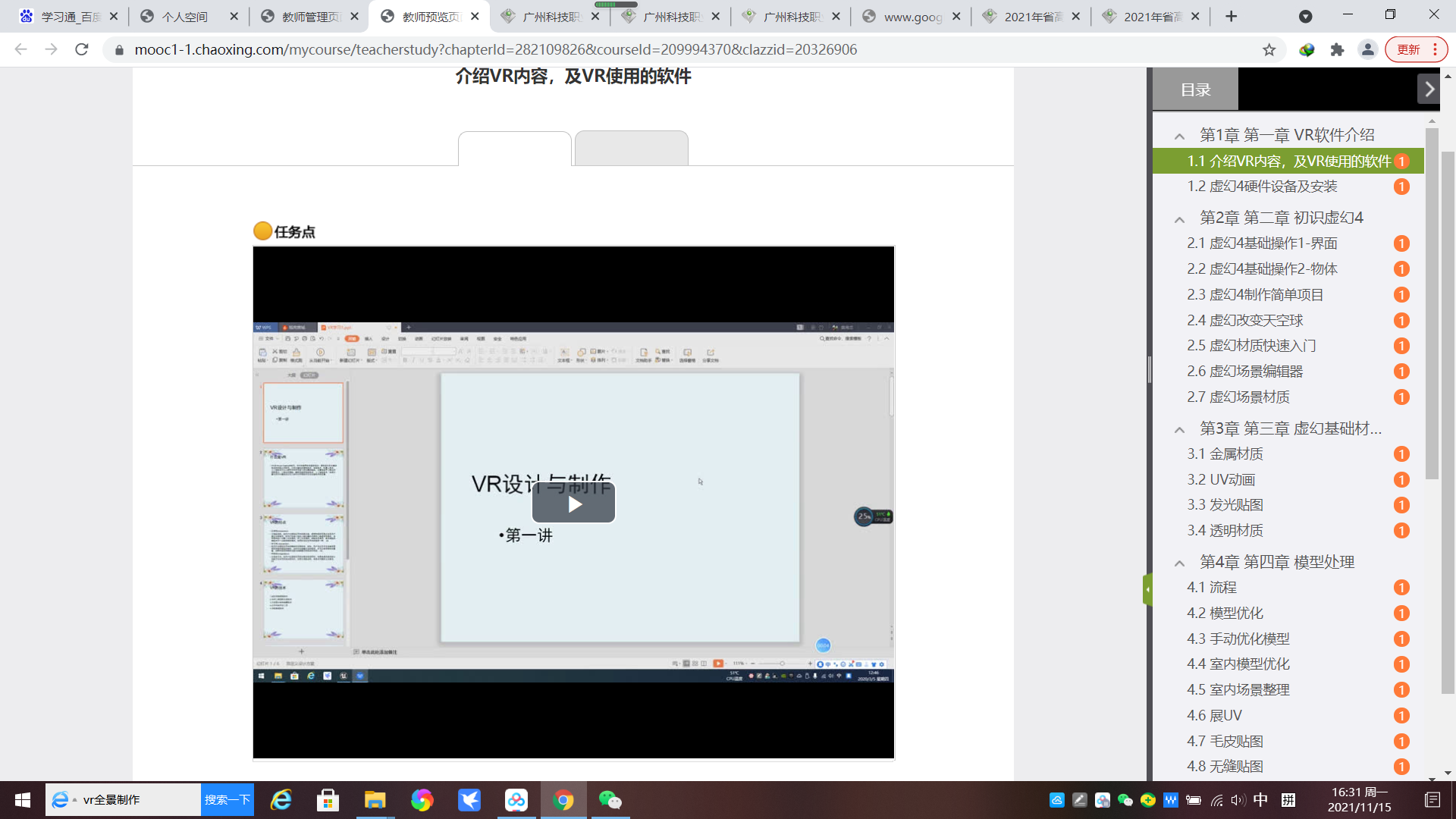This screenshot has height=819, width=1456.
Task: Switch to the second blank content tab
Action: click(x=631, y=148)
